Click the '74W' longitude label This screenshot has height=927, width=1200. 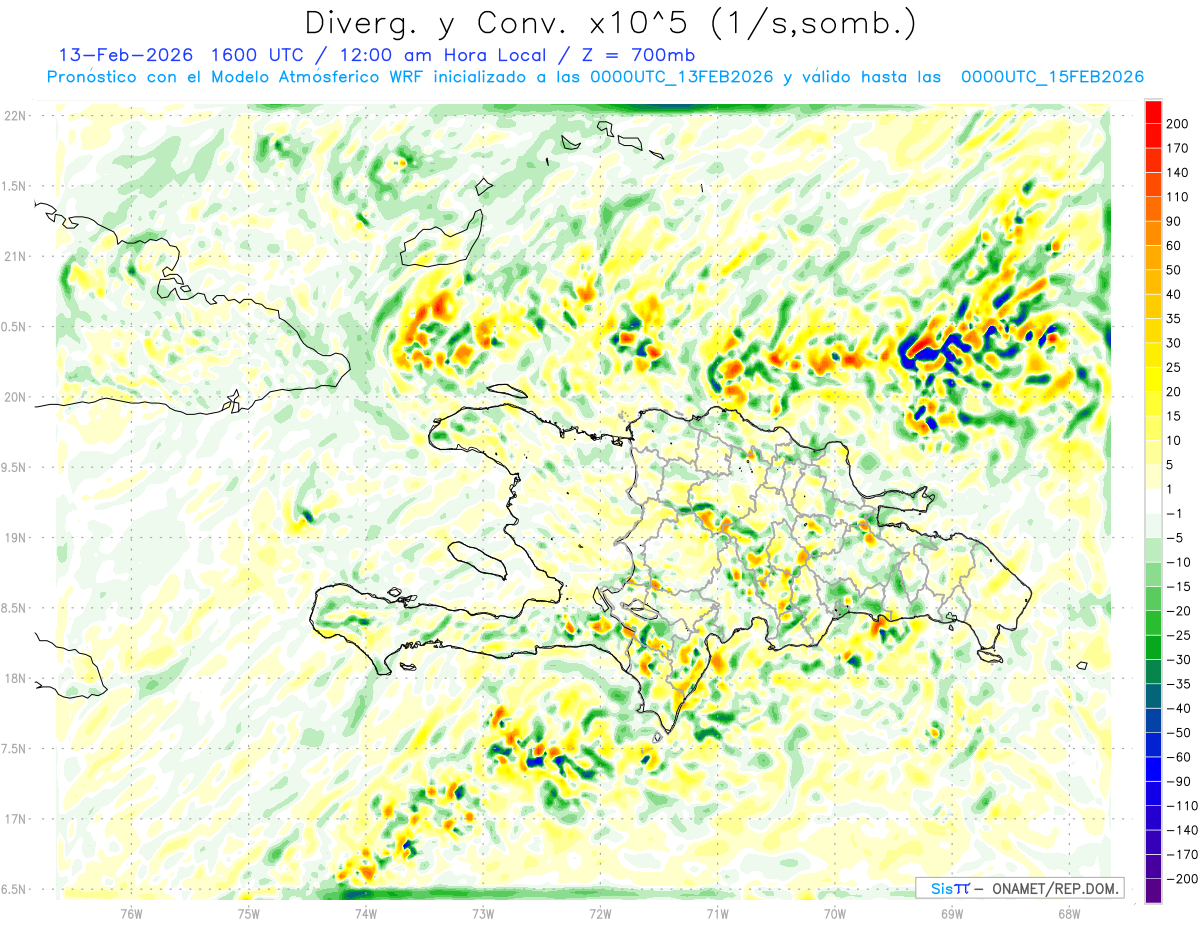click(365, 913)
